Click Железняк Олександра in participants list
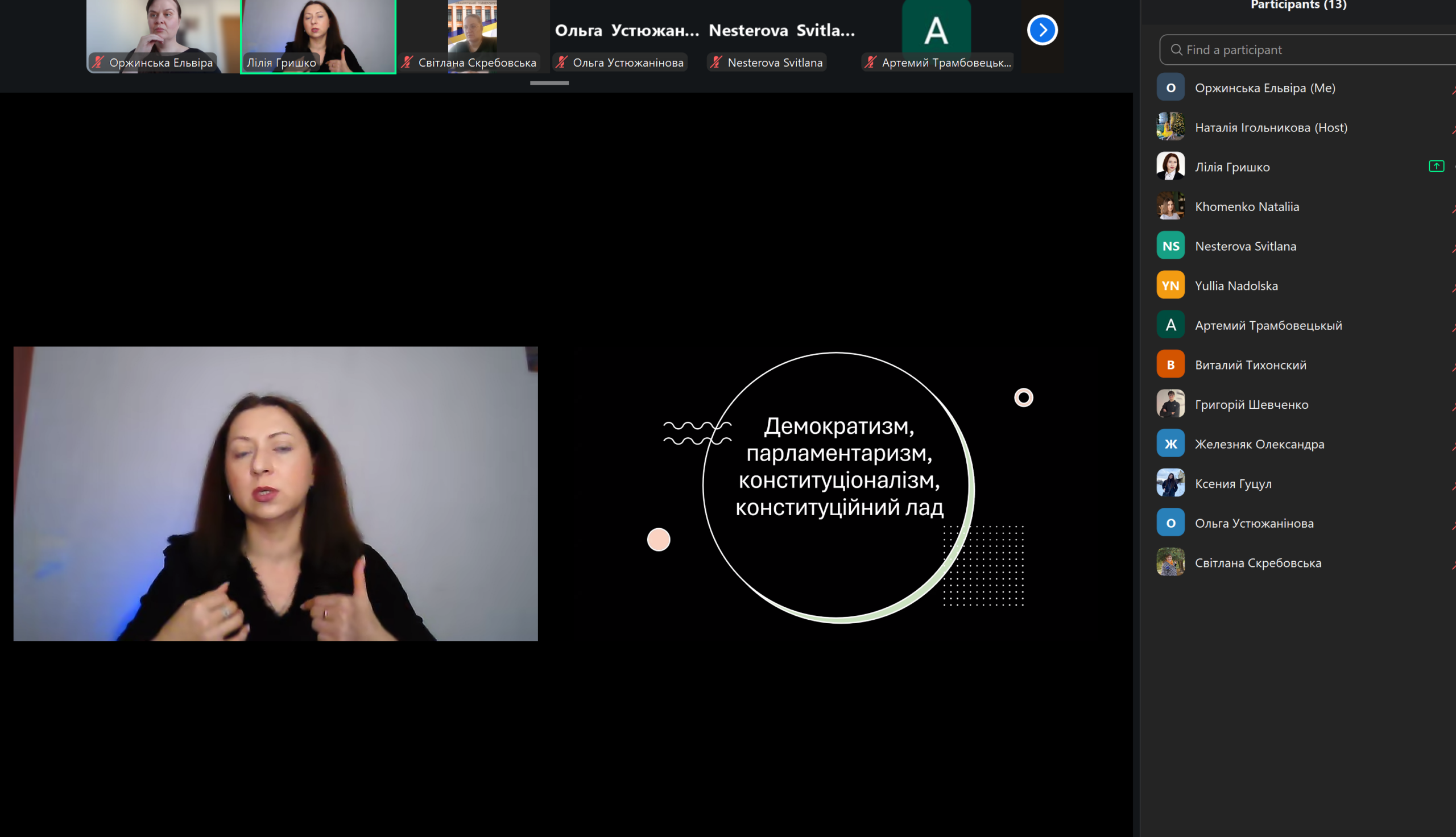The image size is (1456, 837). point(1259,444)
